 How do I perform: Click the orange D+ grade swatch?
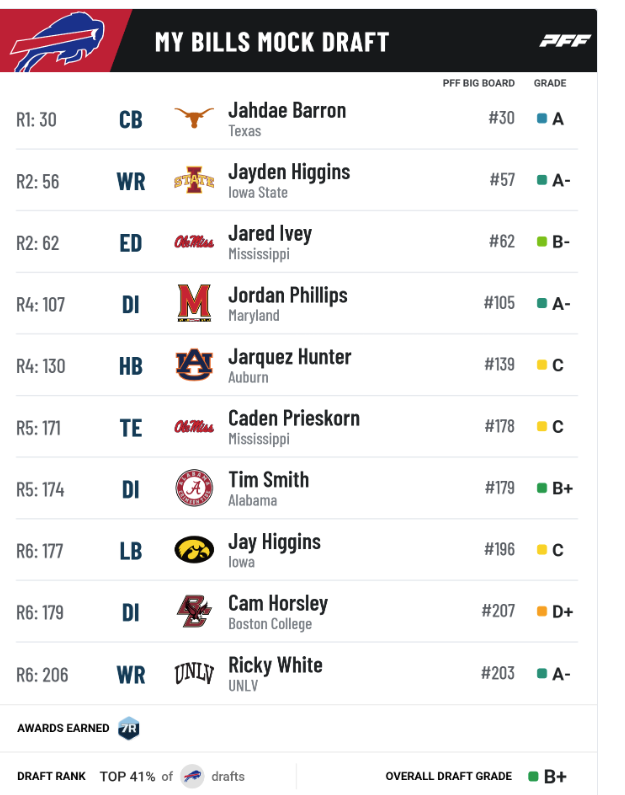[x=542, y=611]
